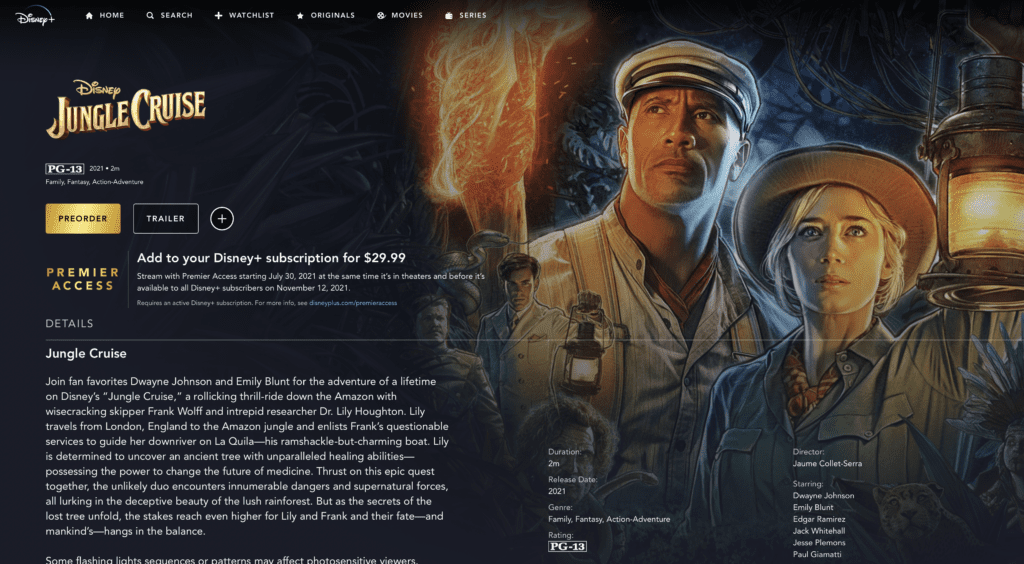This screenshot has width=1024, height=564.
Task: Click the Home house icon
Action: [89, 15]
